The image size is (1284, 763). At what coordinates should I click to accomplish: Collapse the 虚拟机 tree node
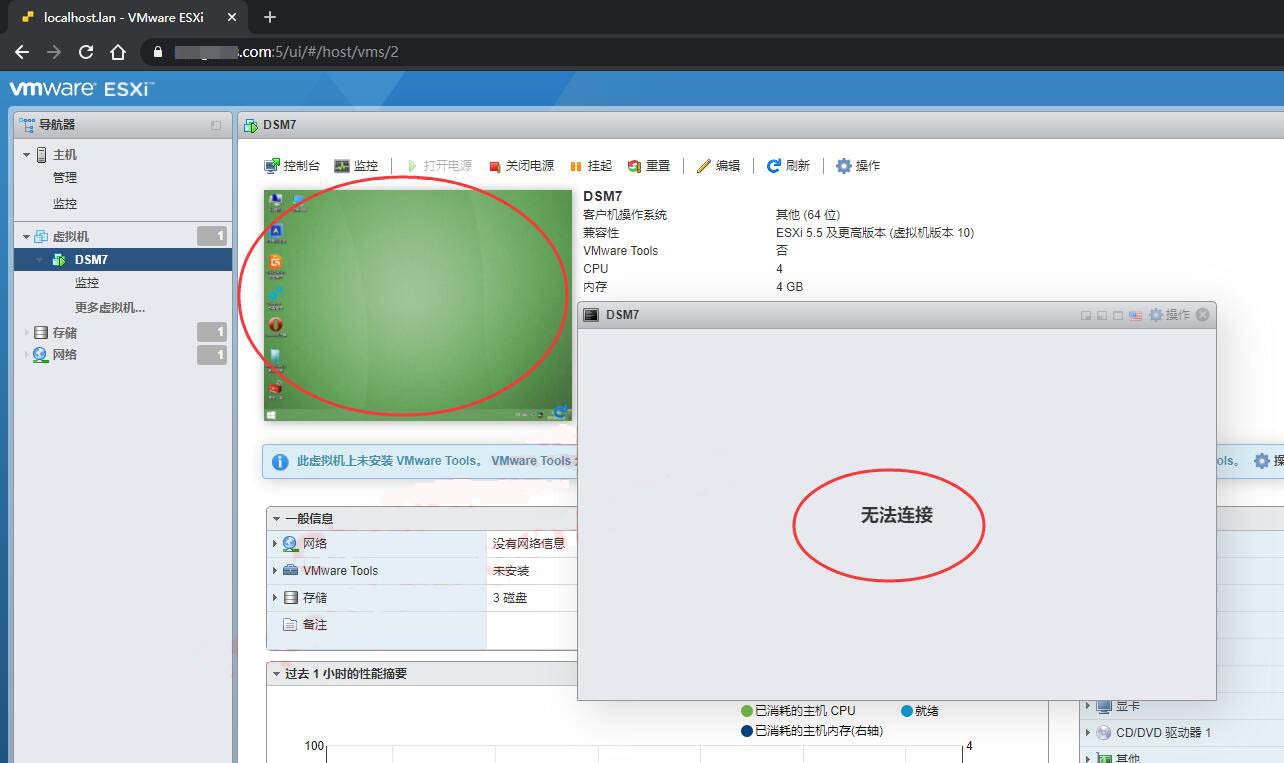27,237
